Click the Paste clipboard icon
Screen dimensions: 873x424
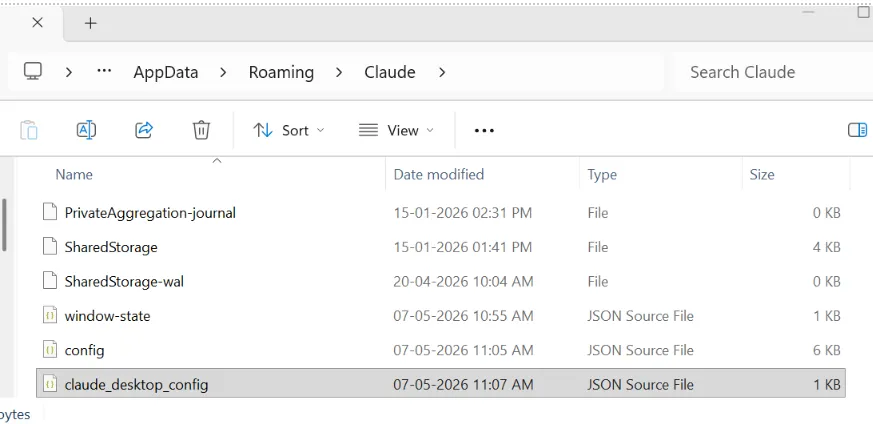(x=29, y=130)
